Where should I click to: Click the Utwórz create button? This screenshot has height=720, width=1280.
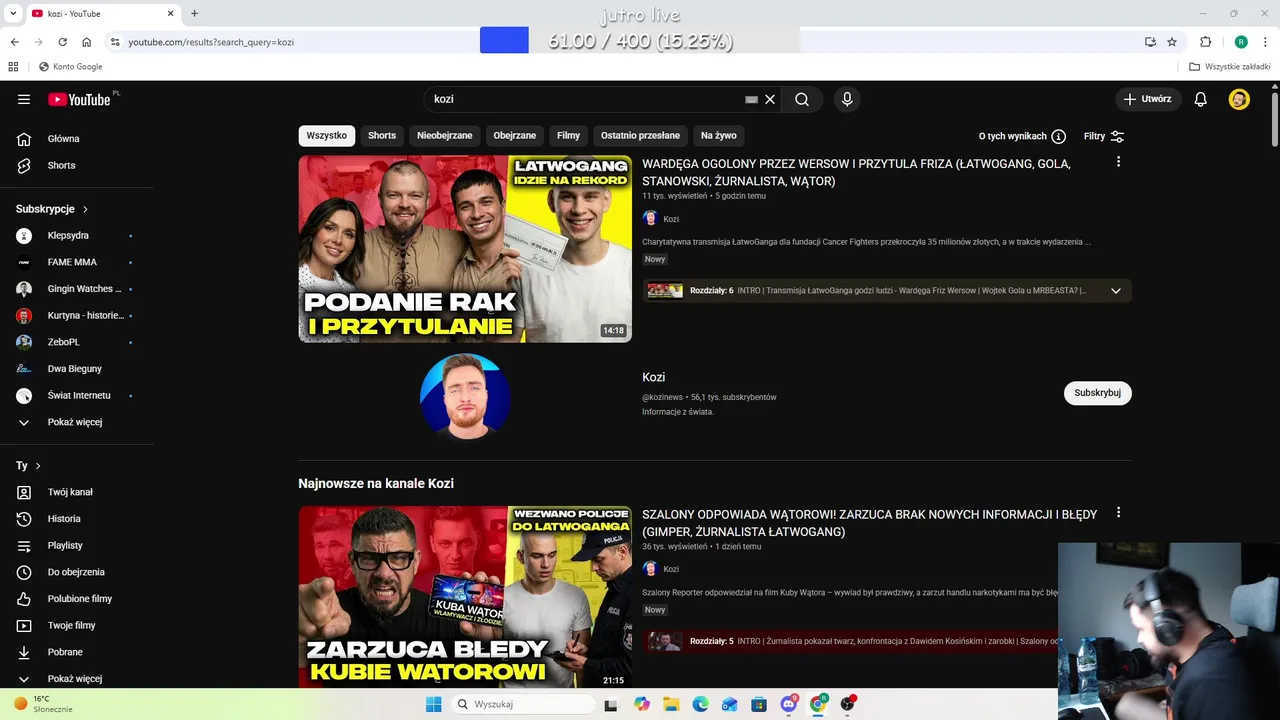click(1147, 99)
